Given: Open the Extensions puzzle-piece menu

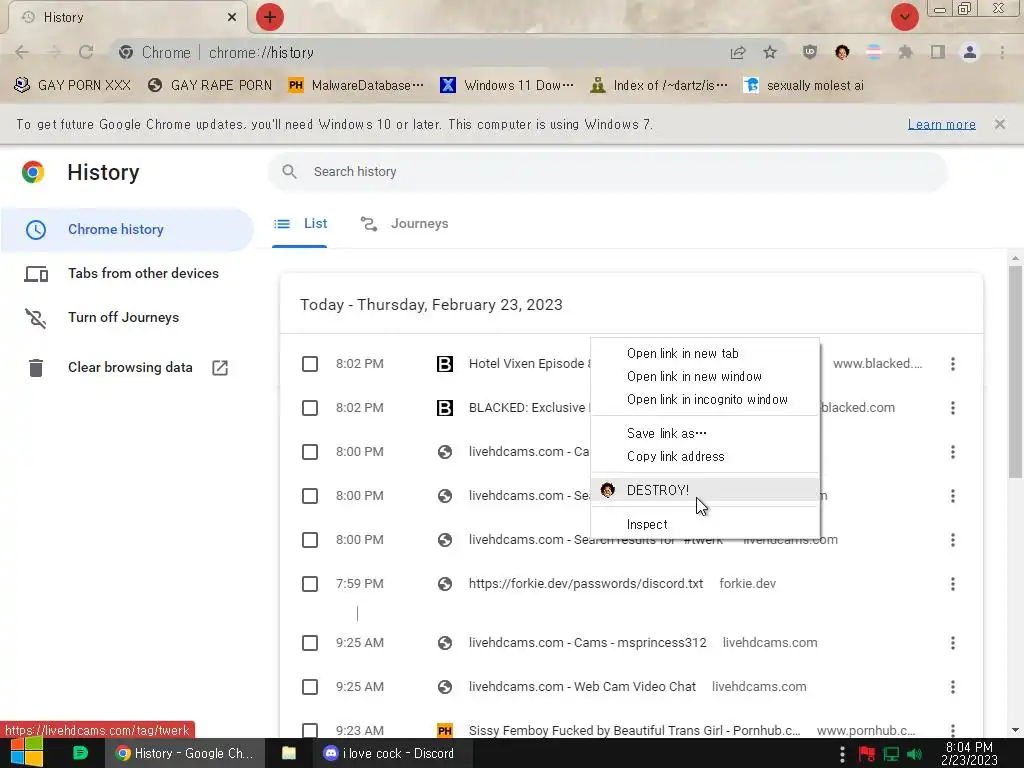Looking at the screenshot, I should point(905,52).
